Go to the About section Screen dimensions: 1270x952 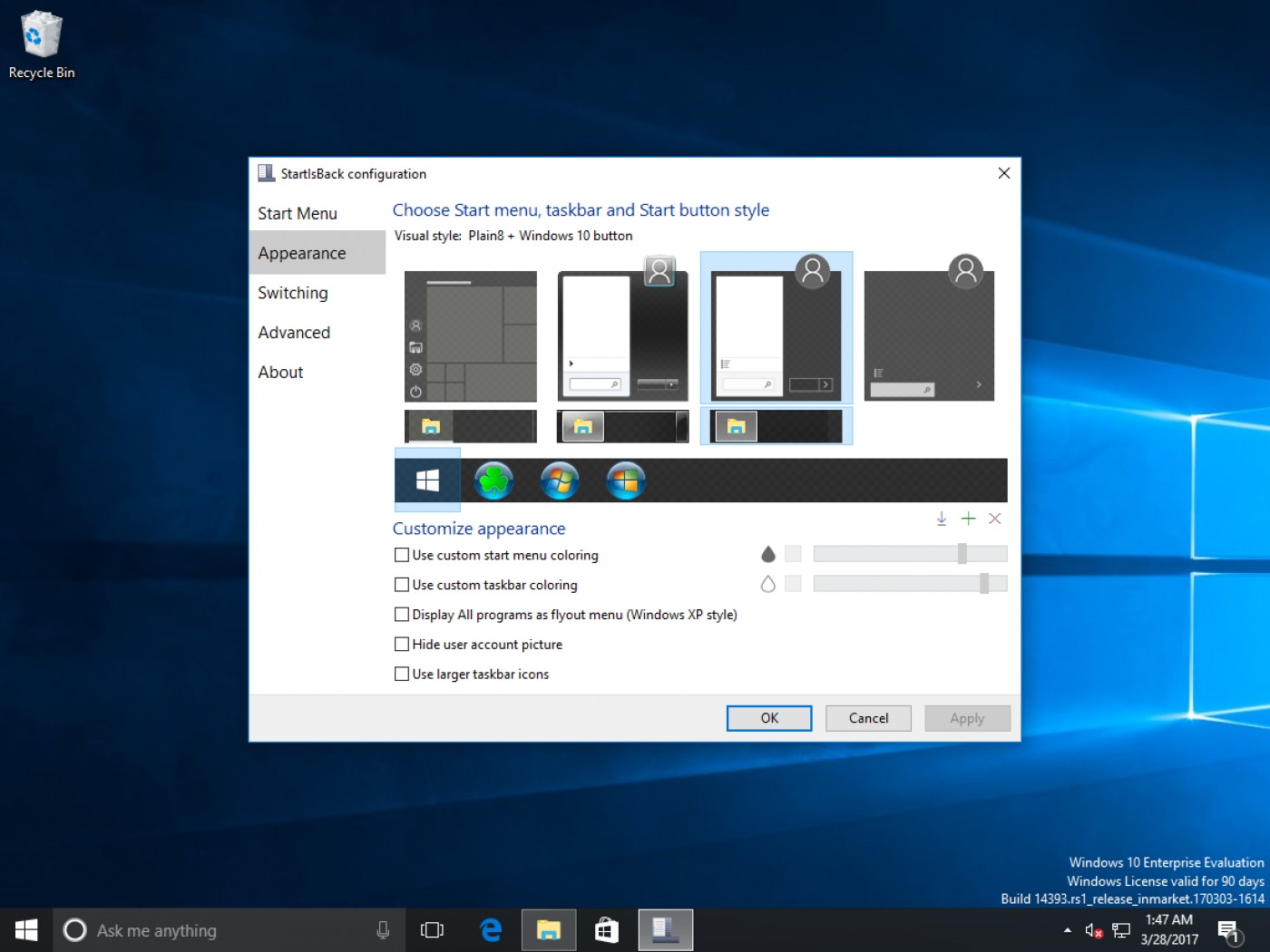pyautogui.click(x=317, y=372)
